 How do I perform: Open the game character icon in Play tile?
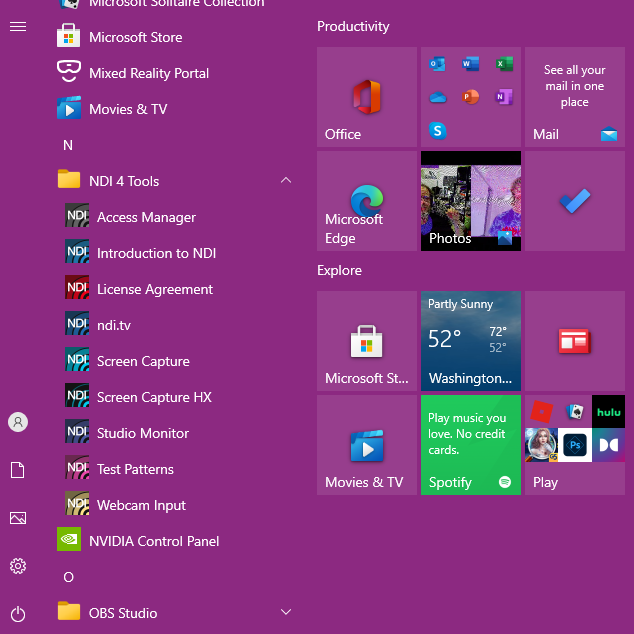tap(541, 445)
